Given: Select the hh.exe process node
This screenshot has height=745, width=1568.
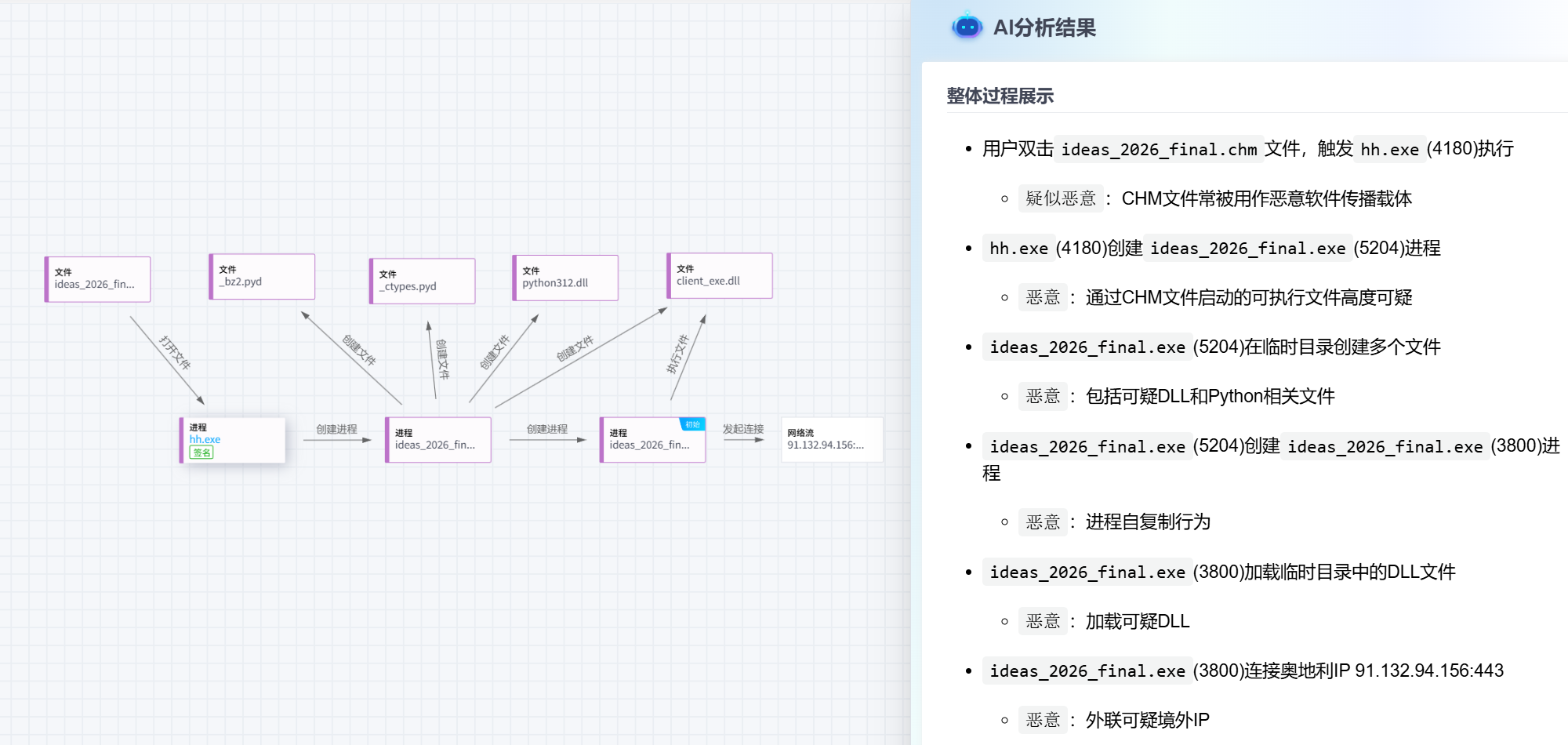Looking at the screenshot, I should 232,440.
